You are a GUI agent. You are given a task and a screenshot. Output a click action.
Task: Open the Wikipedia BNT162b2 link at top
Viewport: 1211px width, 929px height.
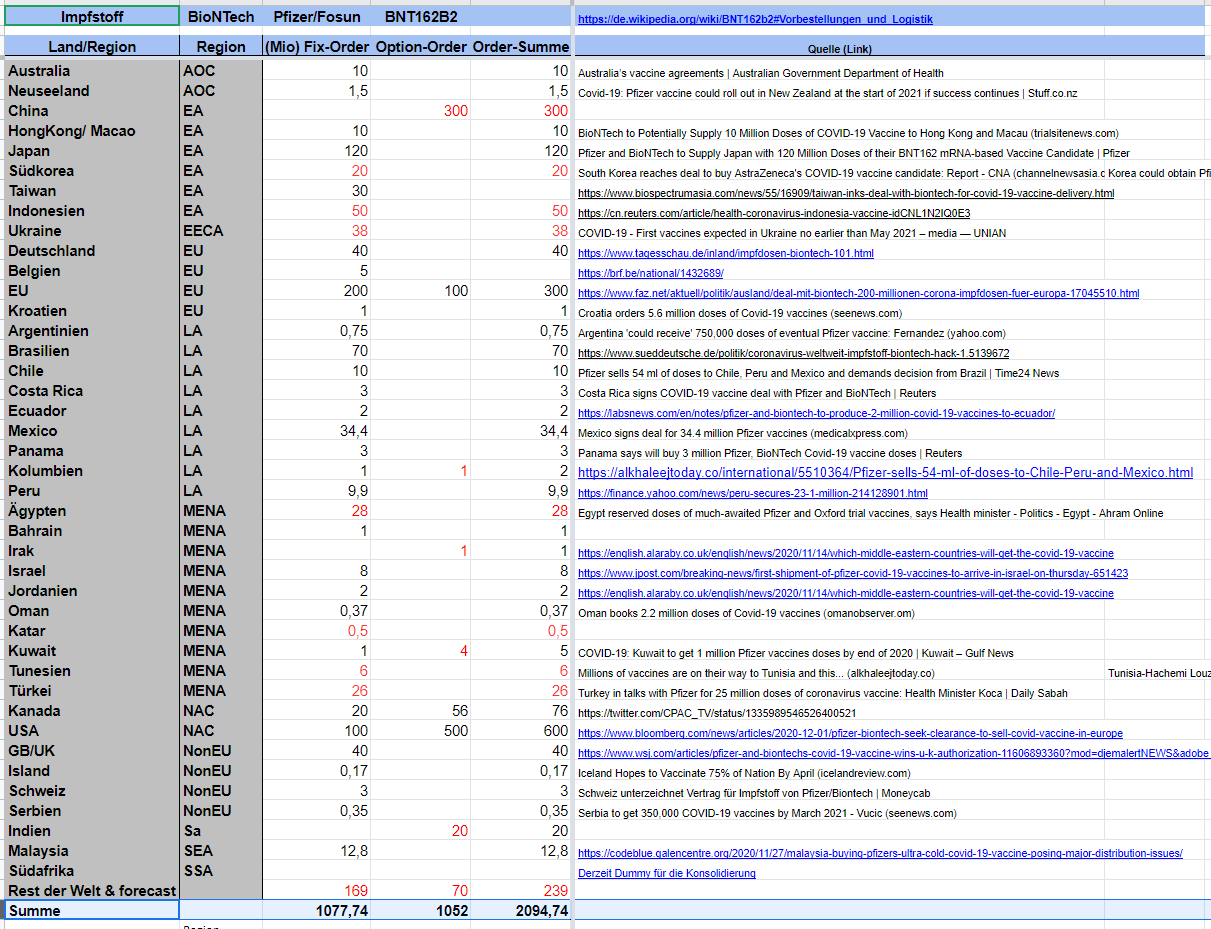[x=755, y=19]
